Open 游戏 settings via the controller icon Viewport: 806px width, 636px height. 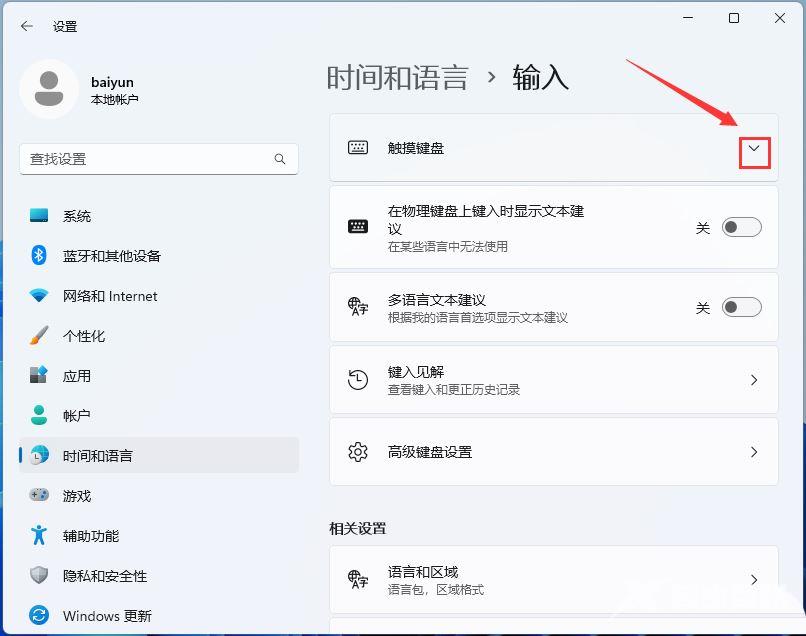(x=38, y=496)
